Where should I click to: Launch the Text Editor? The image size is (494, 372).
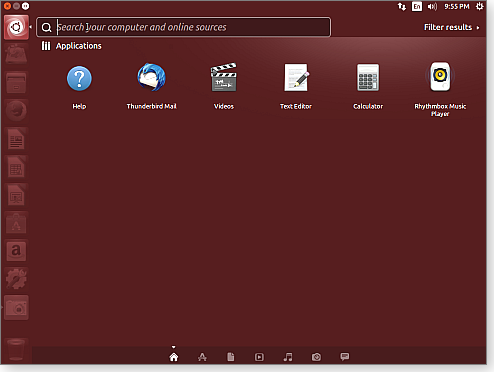pyautogui.click(x=296, y=77)
